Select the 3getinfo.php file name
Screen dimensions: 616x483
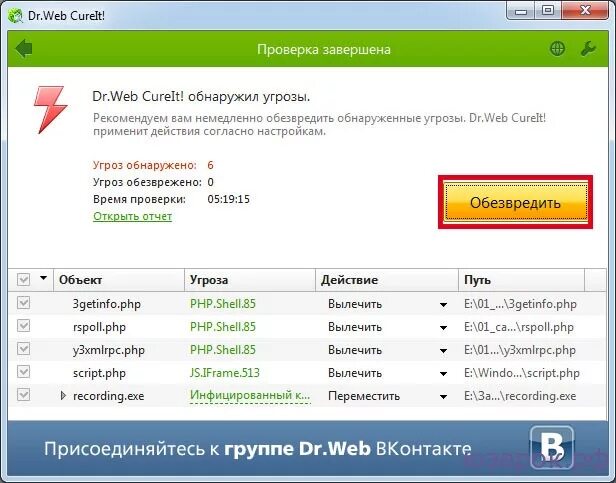point(106,304)
